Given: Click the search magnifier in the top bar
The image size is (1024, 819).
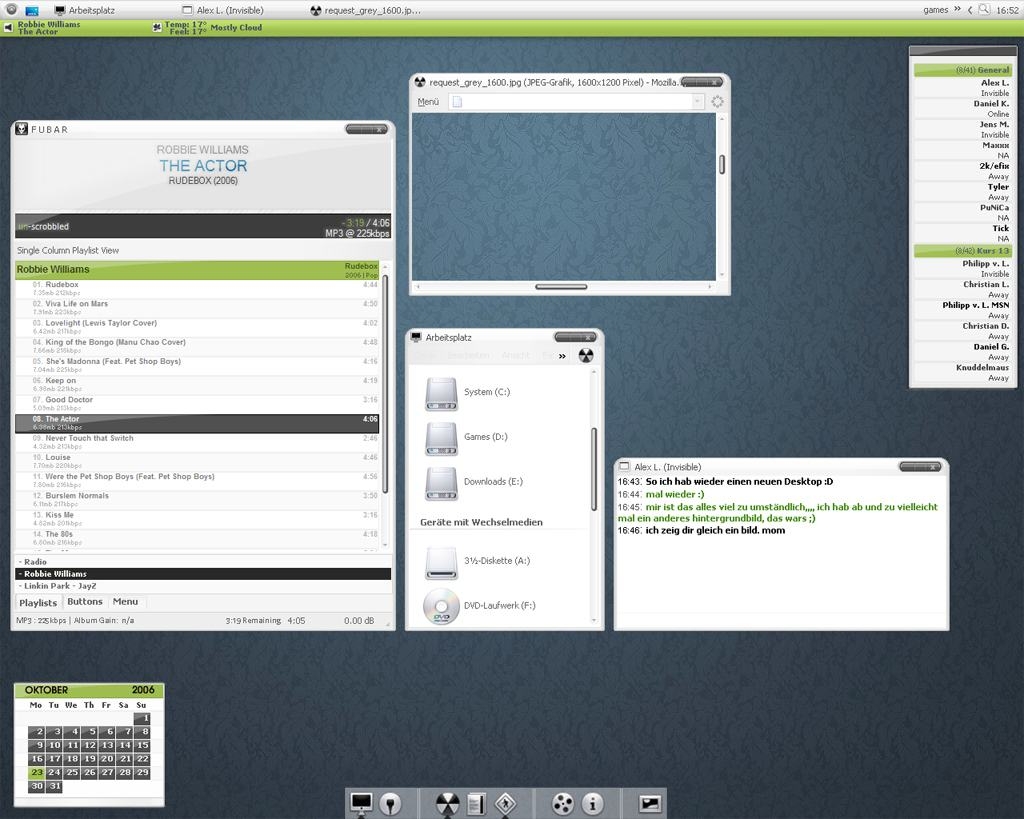Looking at the screenshot, I should coord(984,9).
